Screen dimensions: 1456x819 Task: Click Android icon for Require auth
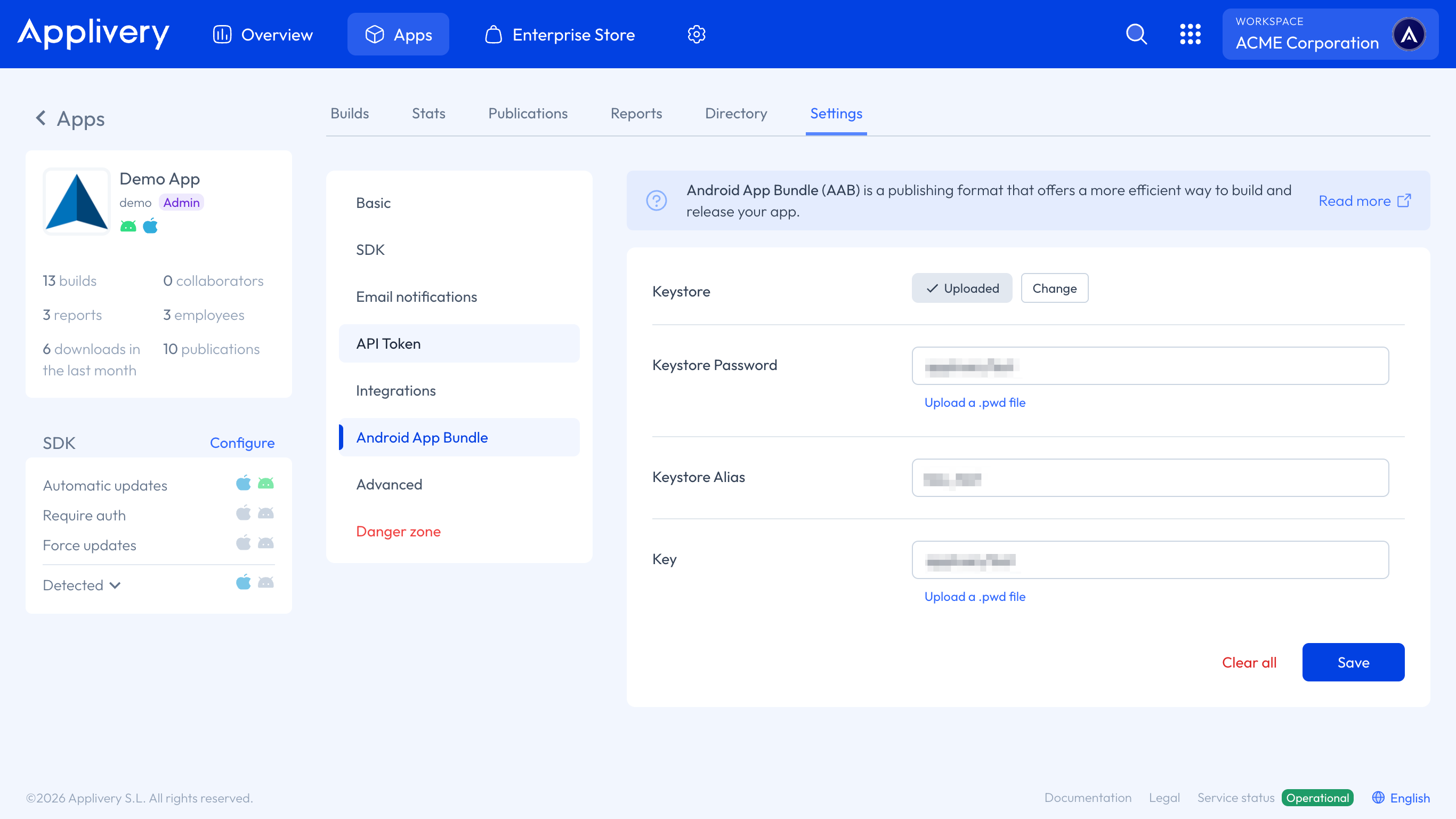pos(265,513)
